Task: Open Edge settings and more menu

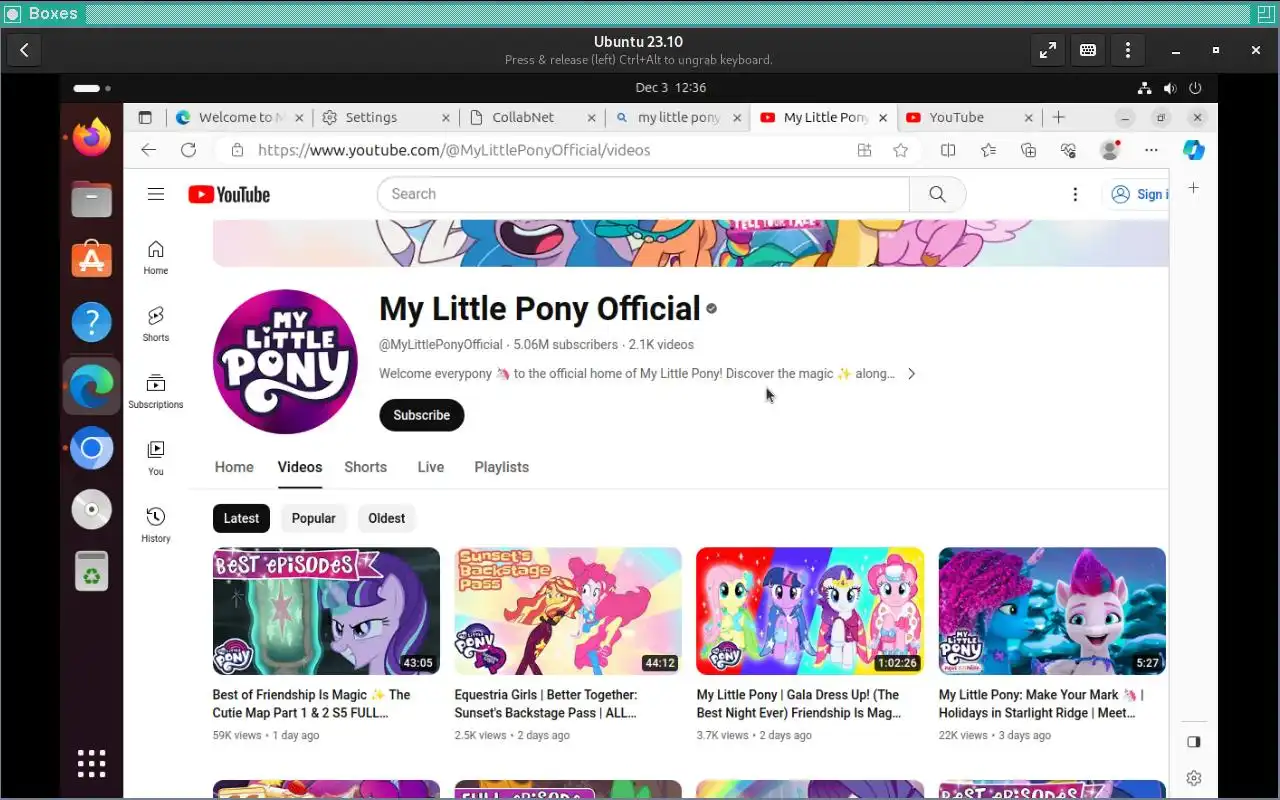Action: pyautogui.click(x=1151, y=150)
